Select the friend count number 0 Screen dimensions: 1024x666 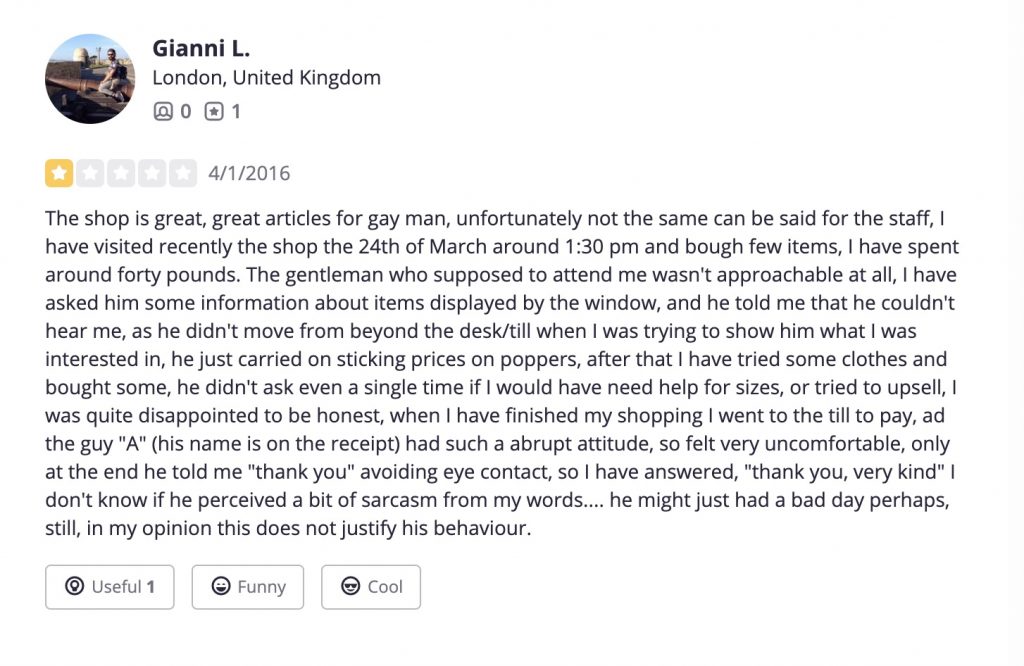pyautogui.click(x=185, y=112)
